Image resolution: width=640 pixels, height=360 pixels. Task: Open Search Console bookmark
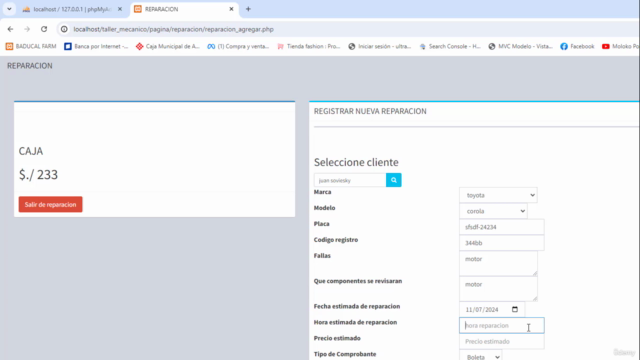pyautogui.click(x=450, y=47)
